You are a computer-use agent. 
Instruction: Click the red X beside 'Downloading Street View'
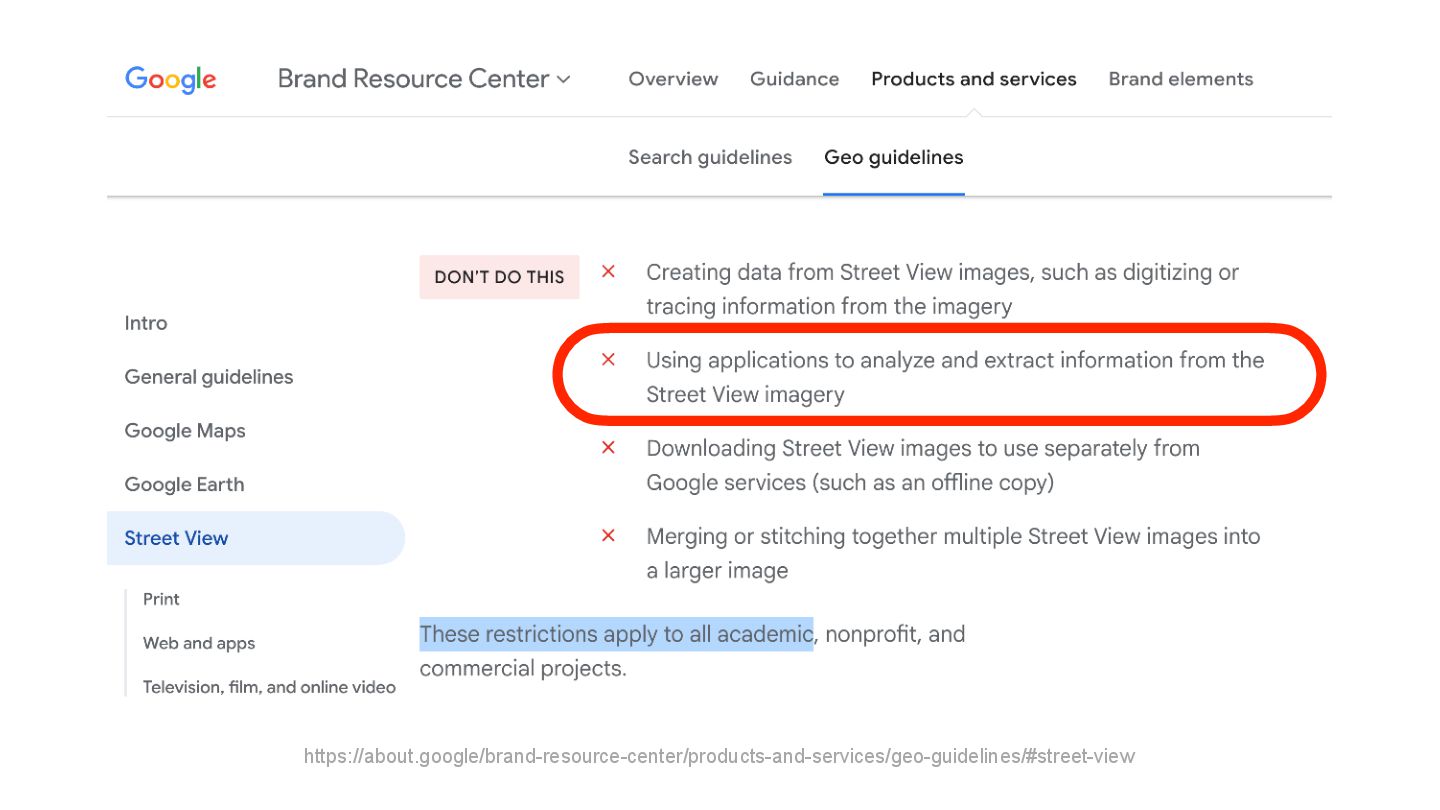pos(608,448)
